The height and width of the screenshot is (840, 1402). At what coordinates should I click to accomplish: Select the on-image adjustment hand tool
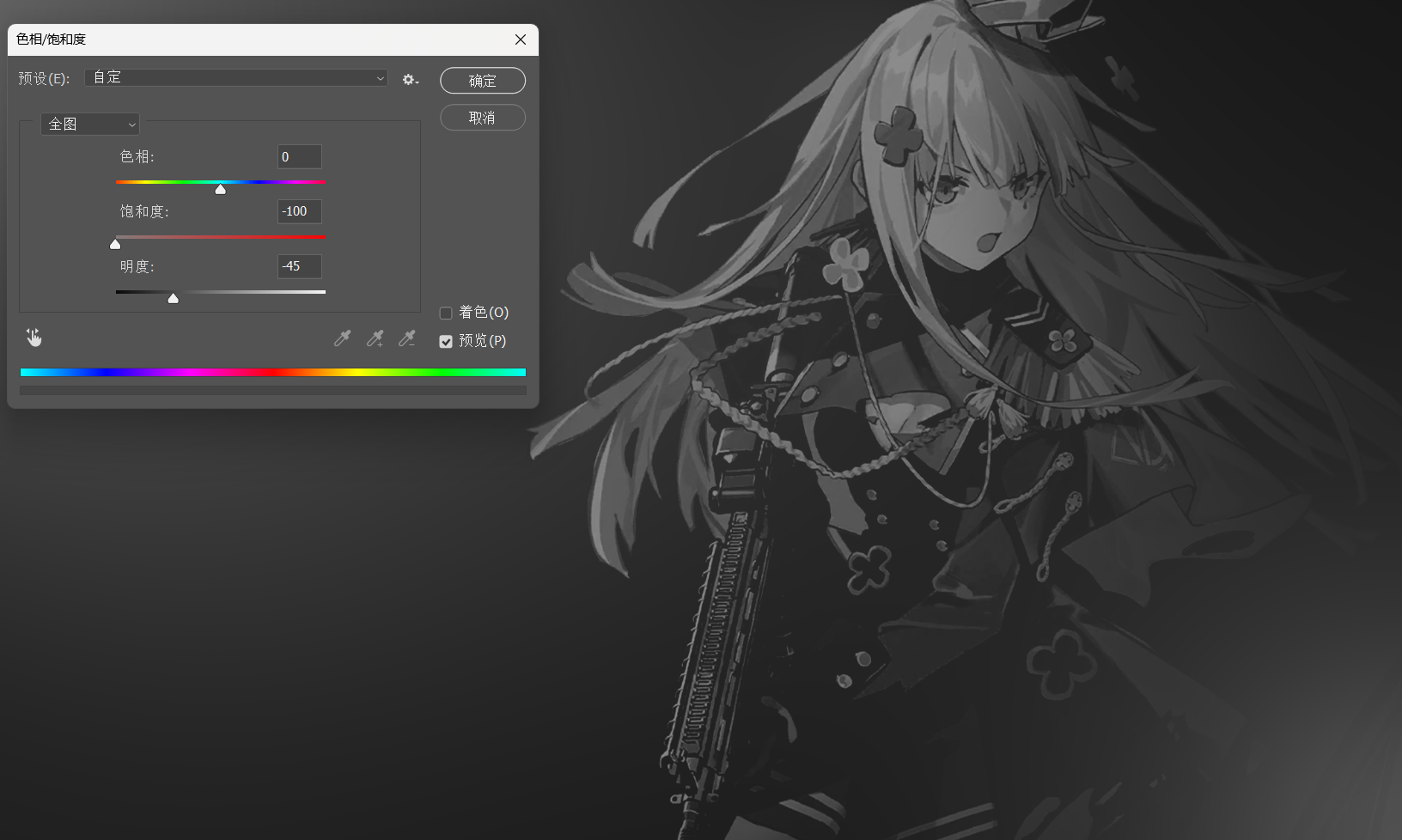click(x=34, y=338)
